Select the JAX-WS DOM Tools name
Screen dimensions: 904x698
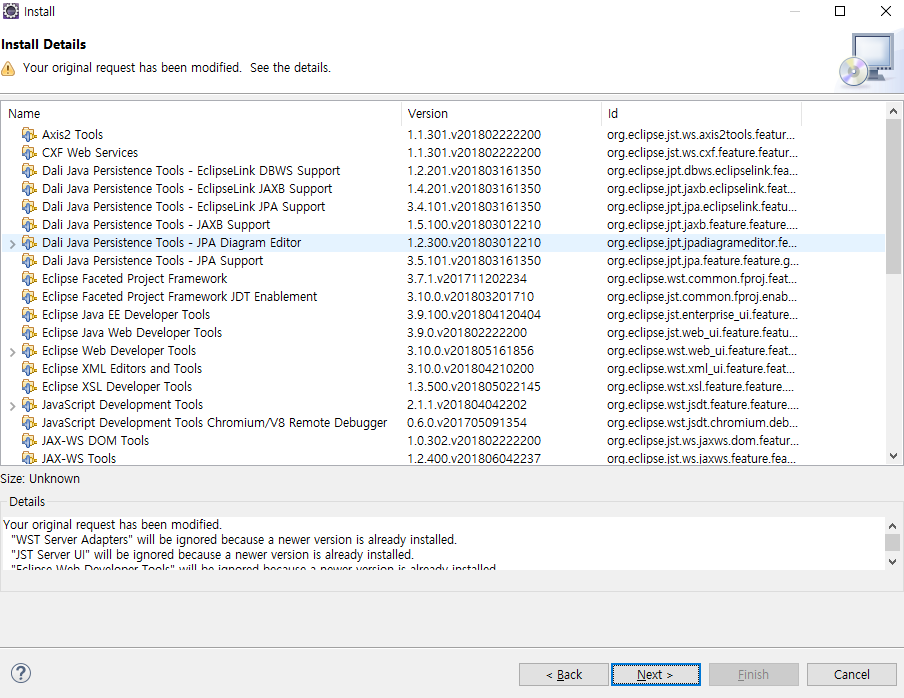95,440
